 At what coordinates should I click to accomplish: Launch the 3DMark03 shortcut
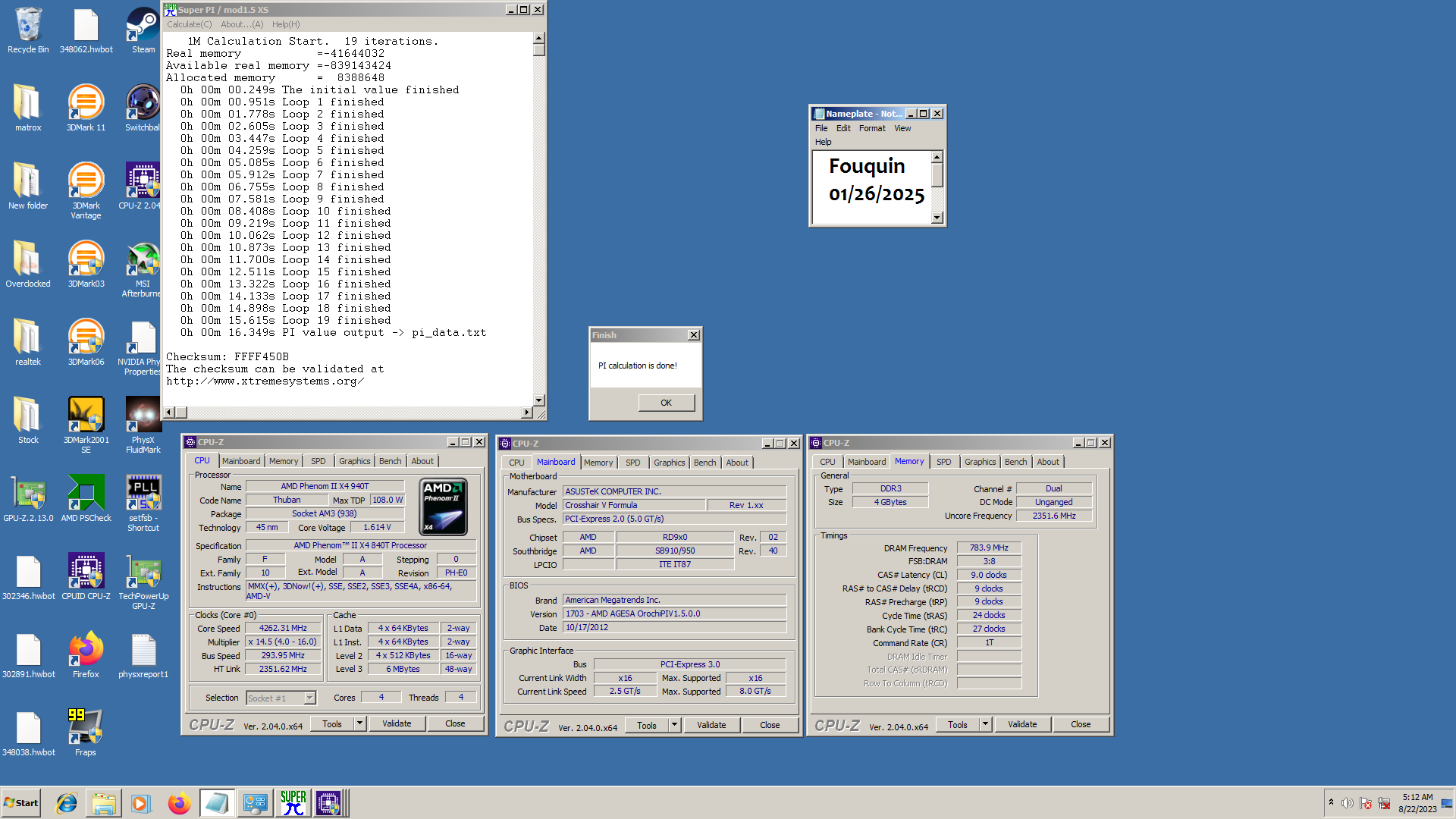(86, 264)
